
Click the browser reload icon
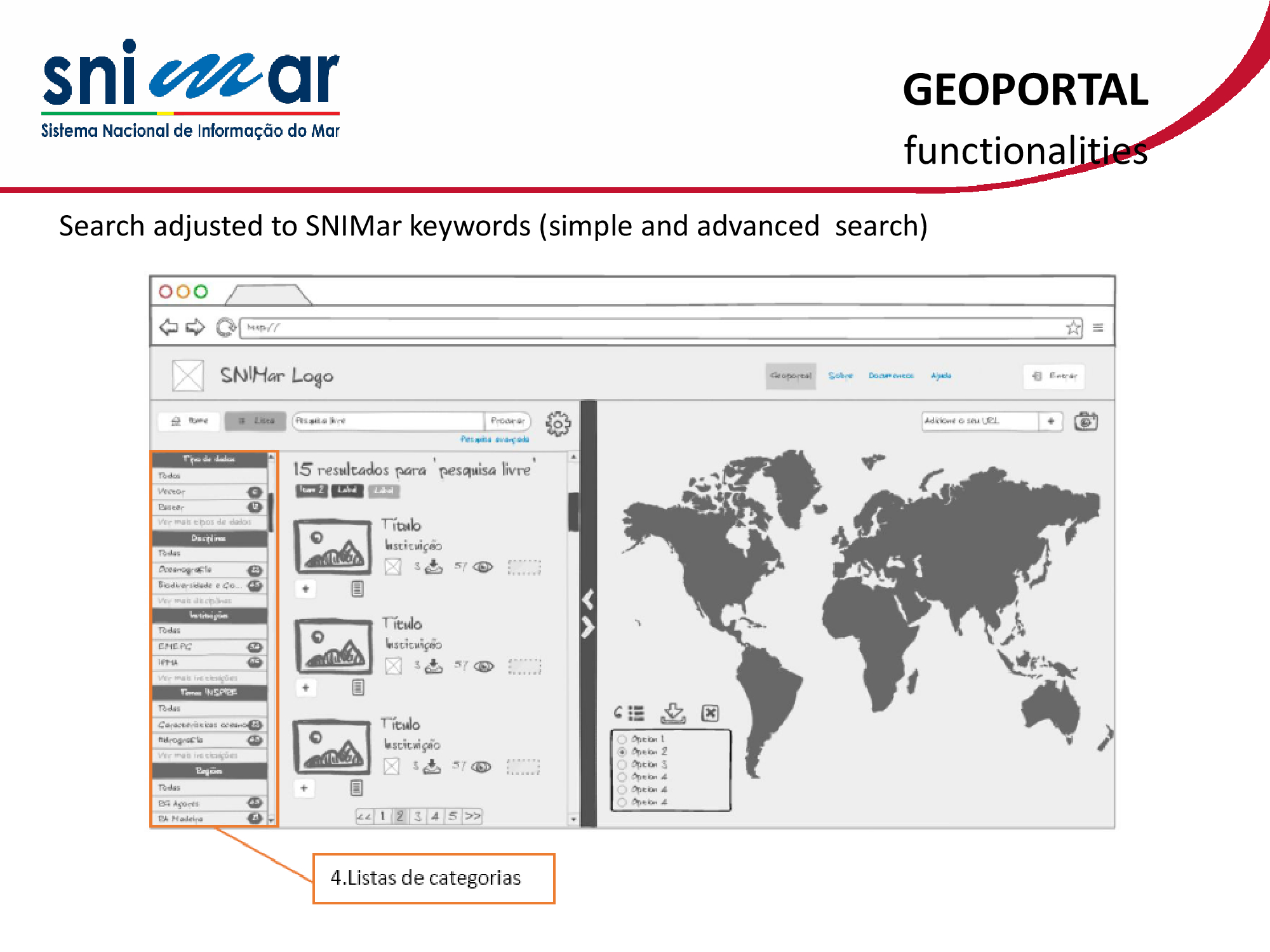coord(225,327)
